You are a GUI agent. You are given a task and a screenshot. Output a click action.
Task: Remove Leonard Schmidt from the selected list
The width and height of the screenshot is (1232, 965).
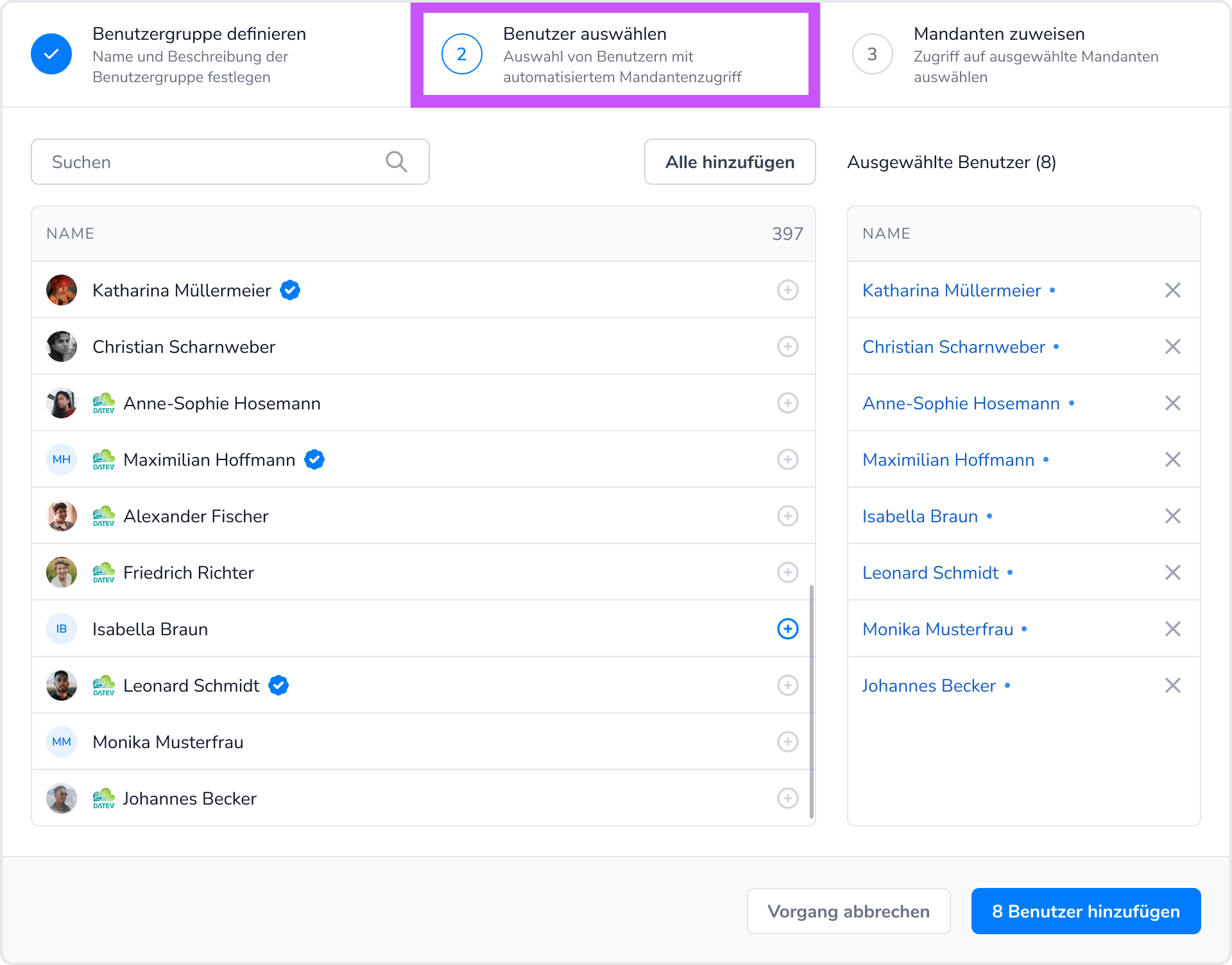[1172, 572]
